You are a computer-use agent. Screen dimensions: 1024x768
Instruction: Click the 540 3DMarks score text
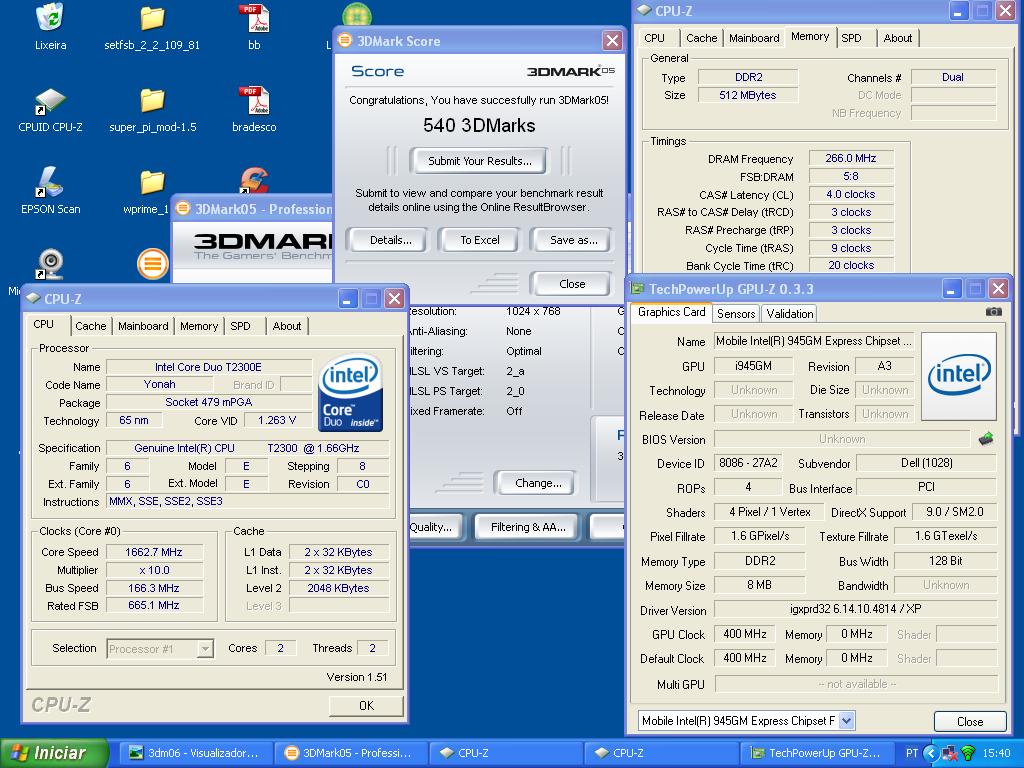[479, 125]
